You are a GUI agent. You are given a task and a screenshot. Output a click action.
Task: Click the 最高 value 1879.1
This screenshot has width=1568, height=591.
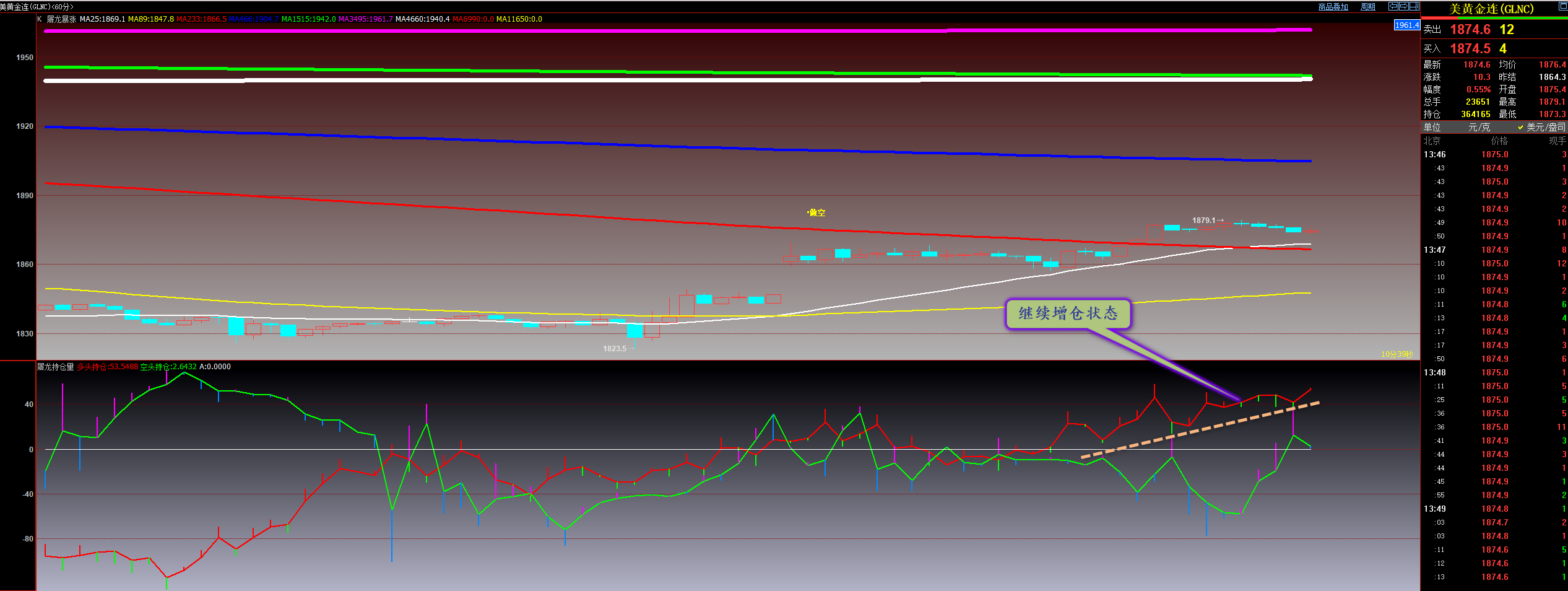pos(1552,102)
